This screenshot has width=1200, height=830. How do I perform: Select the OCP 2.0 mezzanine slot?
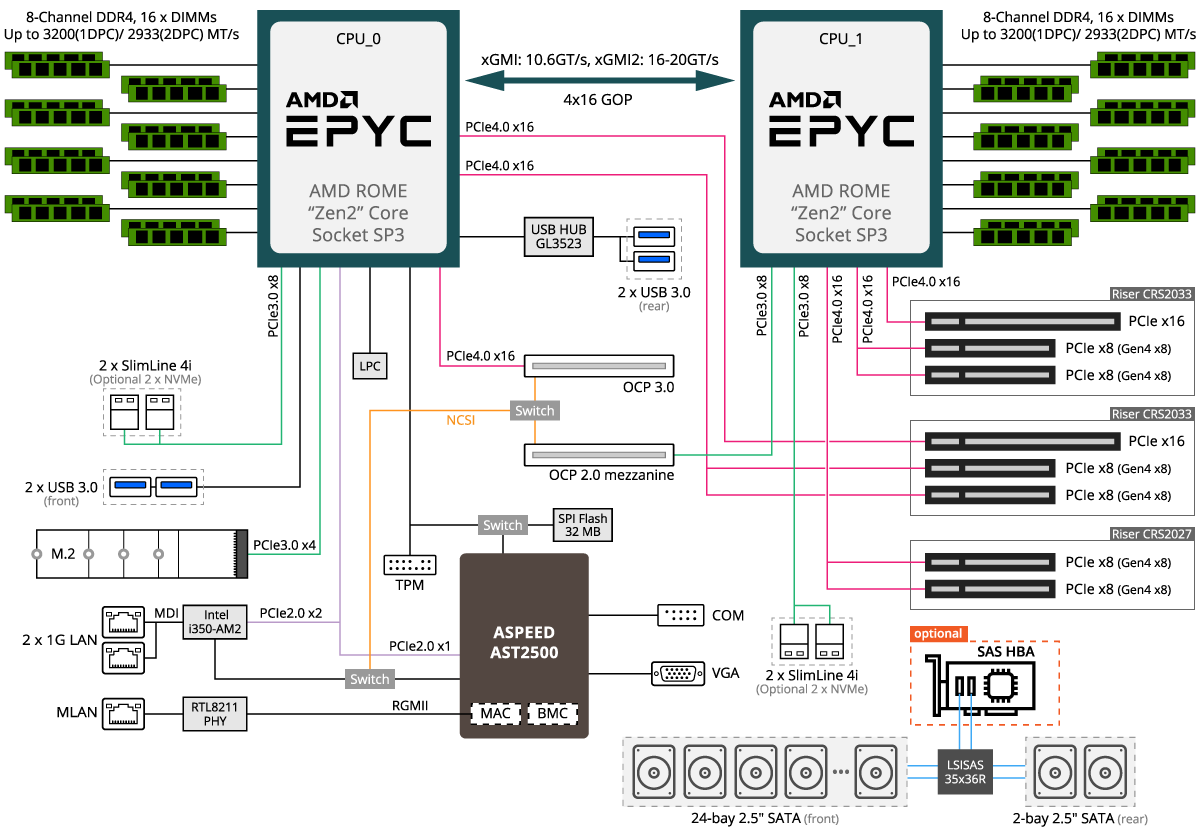pyautogui.click(x=600, y=455)
